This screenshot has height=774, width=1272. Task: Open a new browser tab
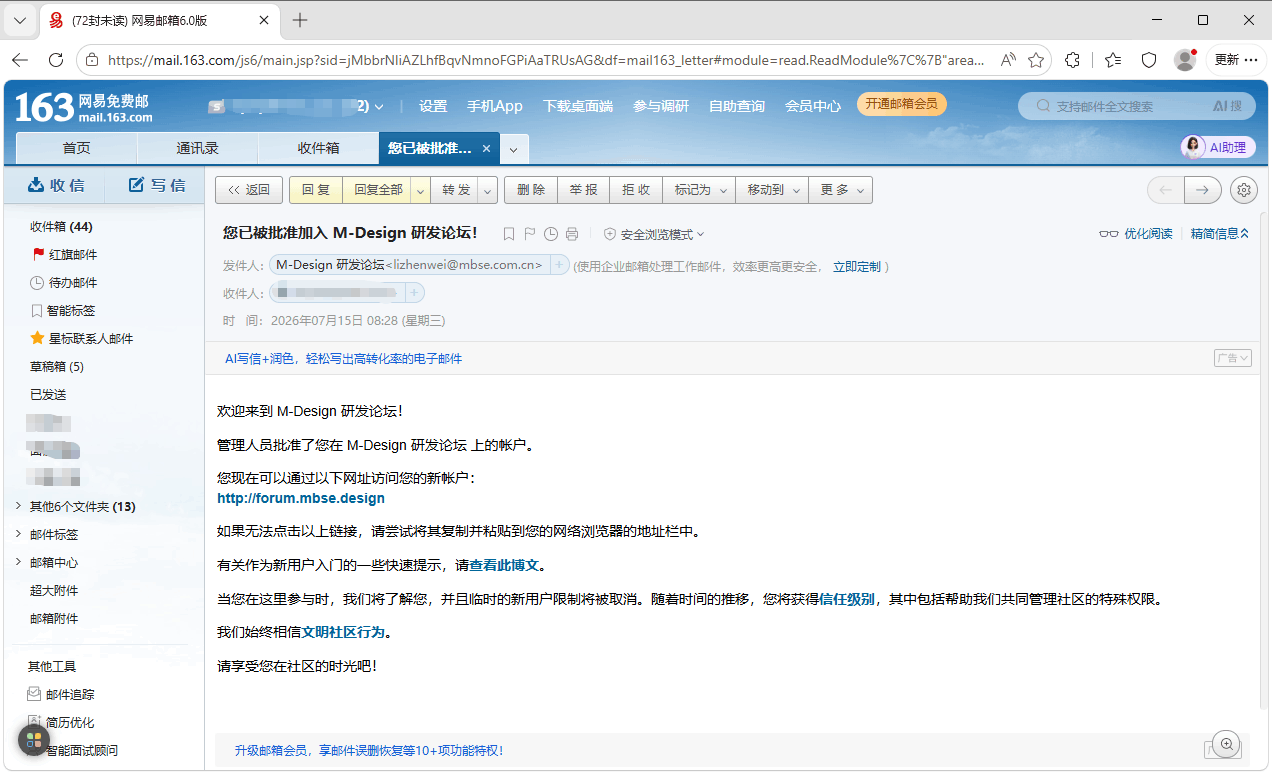pyautogui.click(x=300, y=20)
